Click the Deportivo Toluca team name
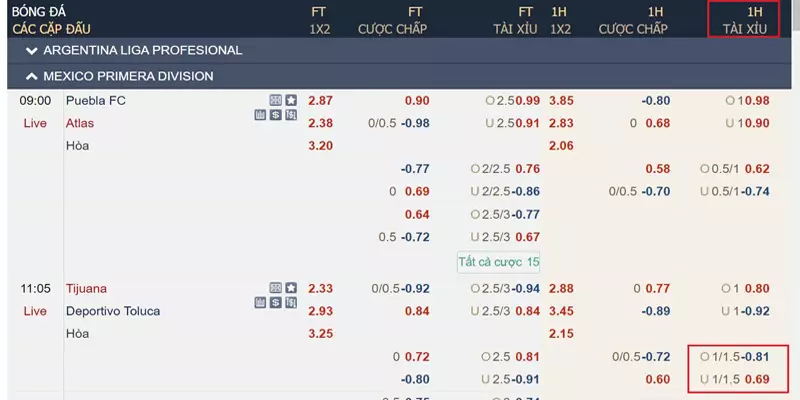This screenshot has height=400, width=800. coord(113,311)
